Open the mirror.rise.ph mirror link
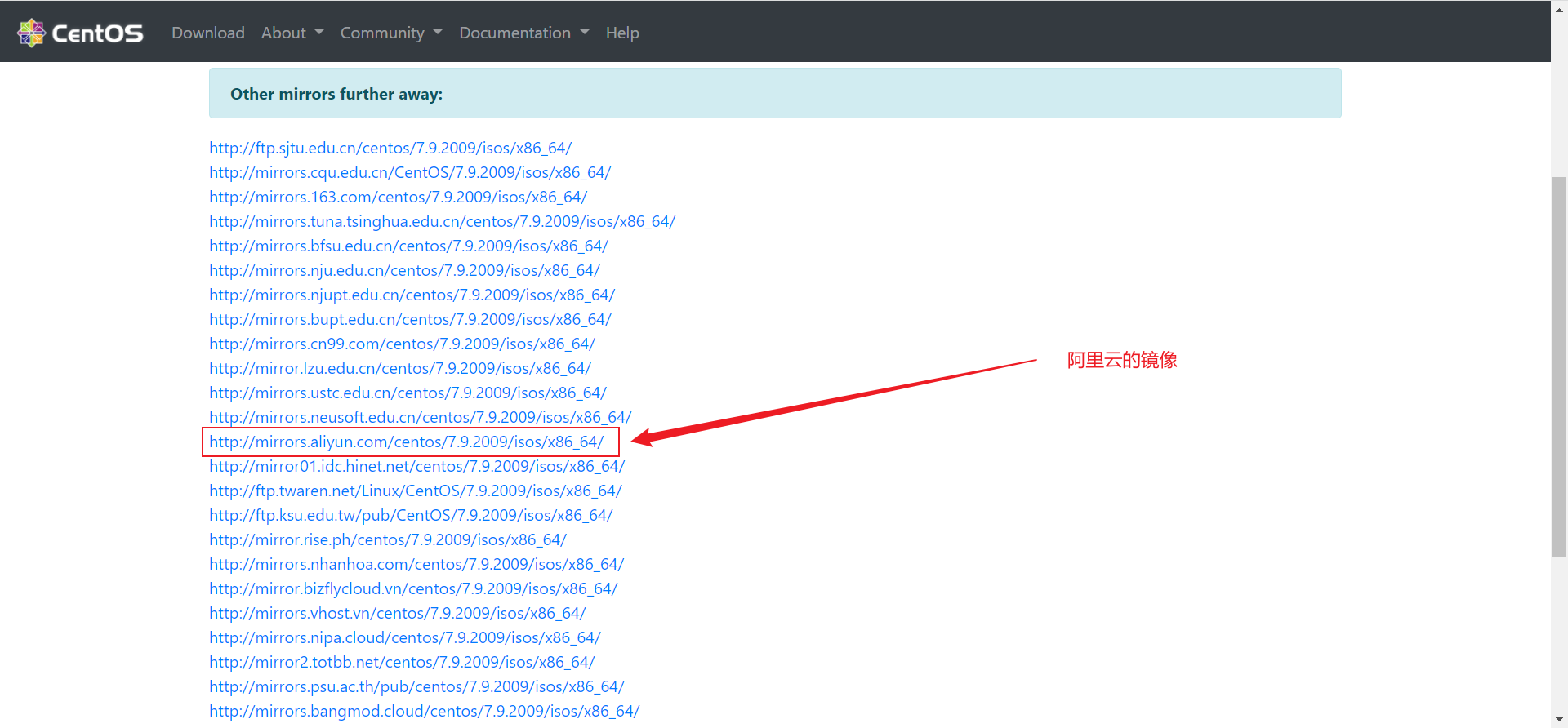 click(388, 539)
